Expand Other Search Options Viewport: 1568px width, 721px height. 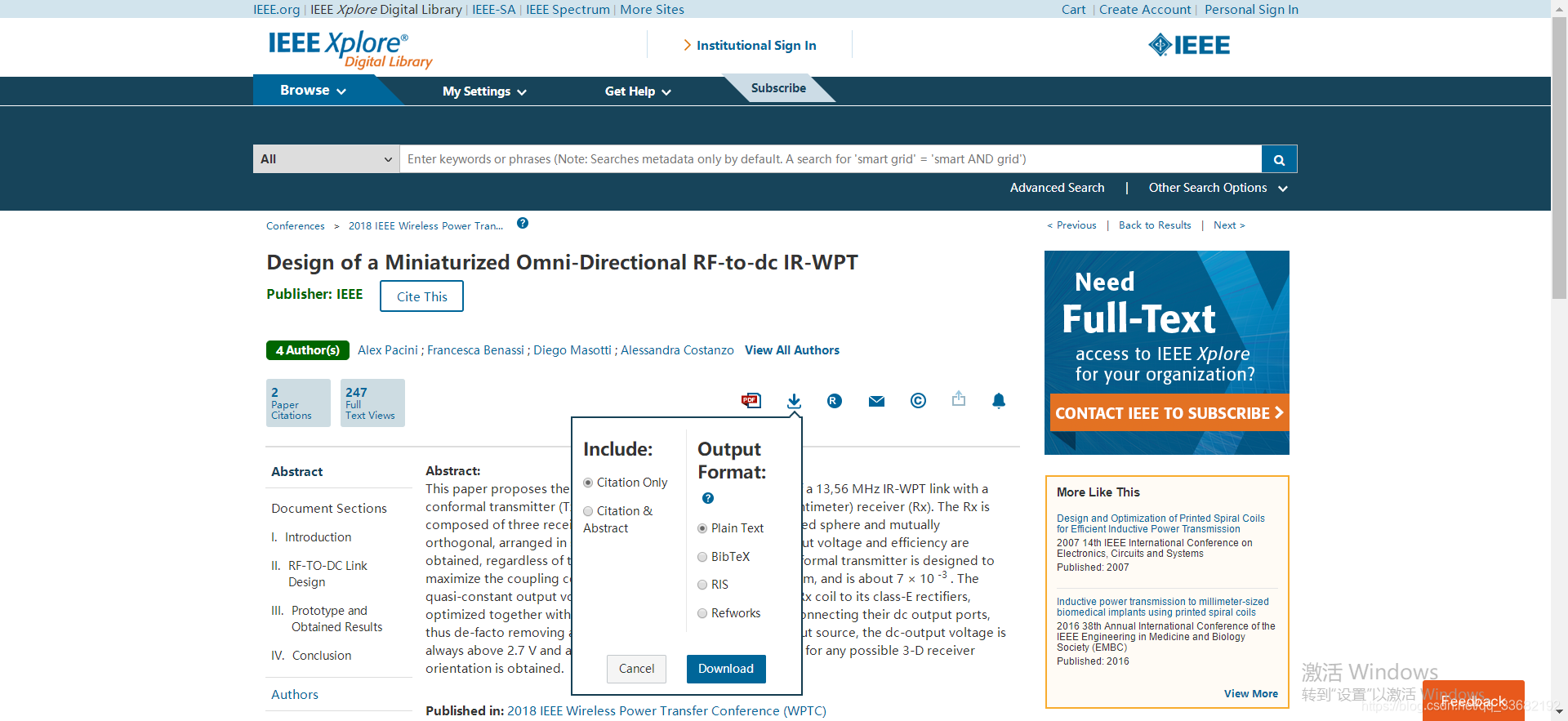pyautogui.click(x=1218, y=188)
